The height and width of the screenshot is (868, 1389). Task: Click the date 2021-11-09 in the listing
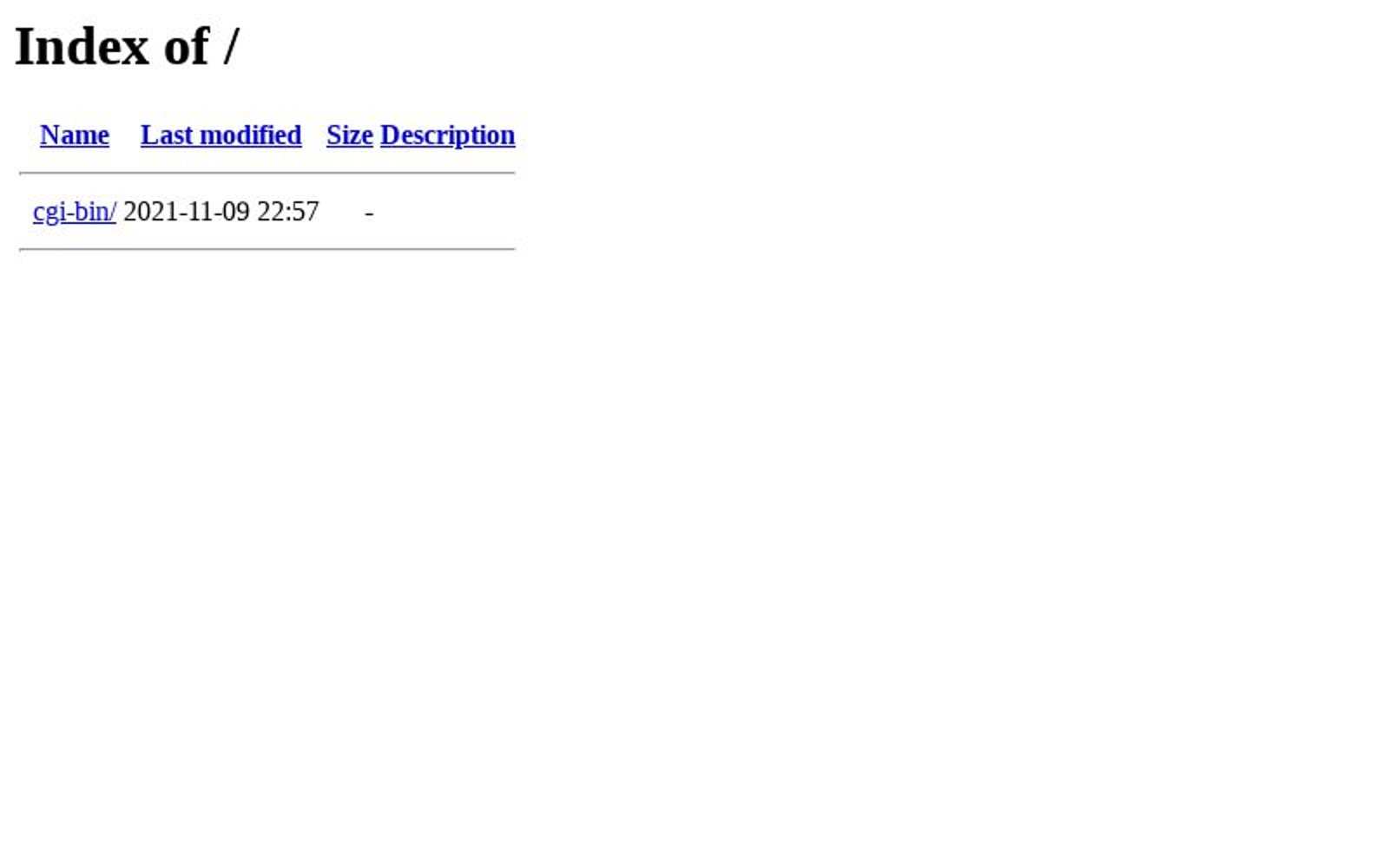(187, 212)
